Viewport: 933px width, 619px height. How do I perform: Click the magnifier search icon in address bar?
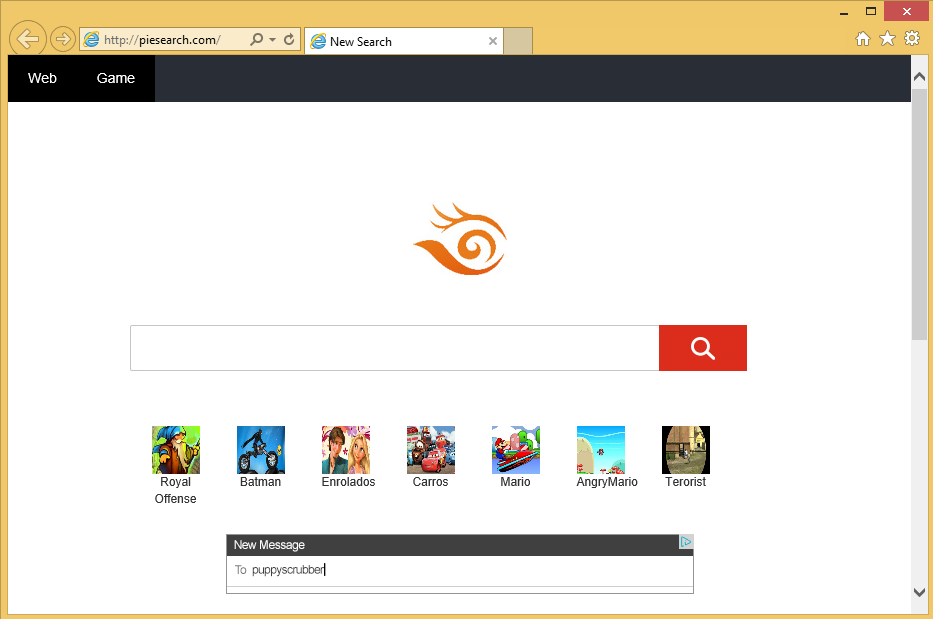pos(256,39)
